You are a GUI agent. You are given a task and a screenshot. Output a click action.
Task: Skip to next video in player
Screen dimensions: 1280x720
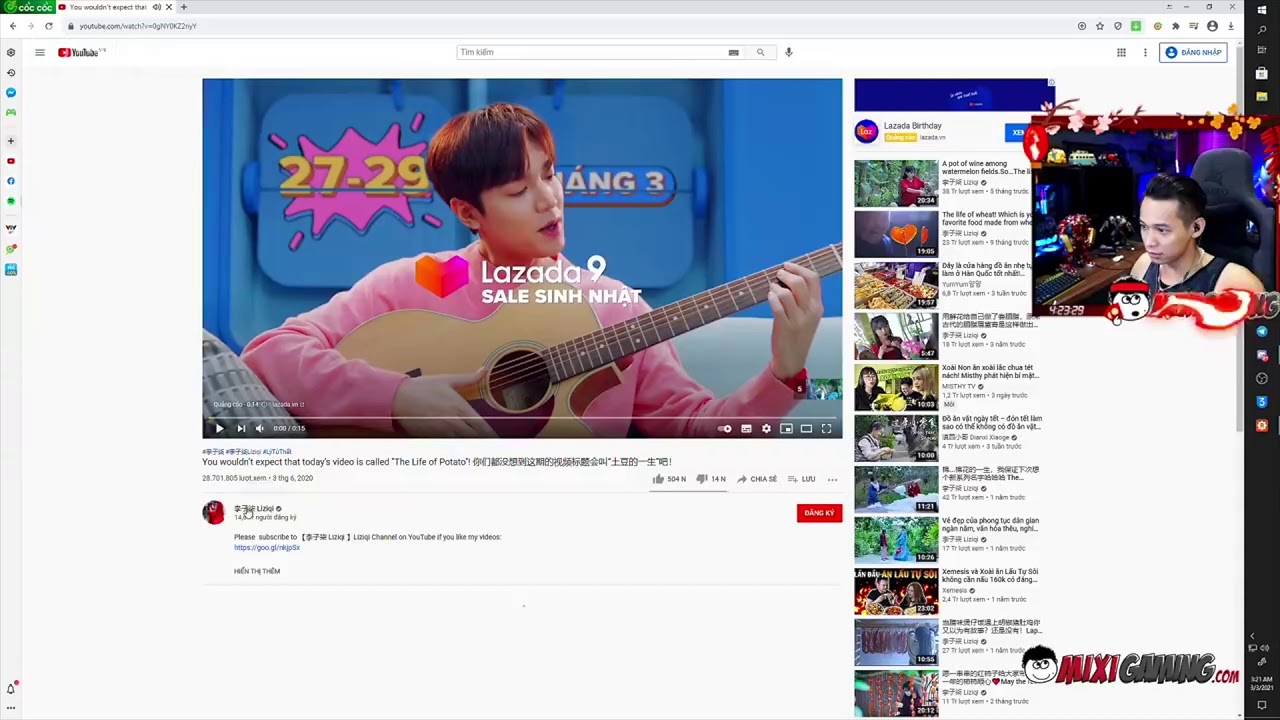pos(241,428)
